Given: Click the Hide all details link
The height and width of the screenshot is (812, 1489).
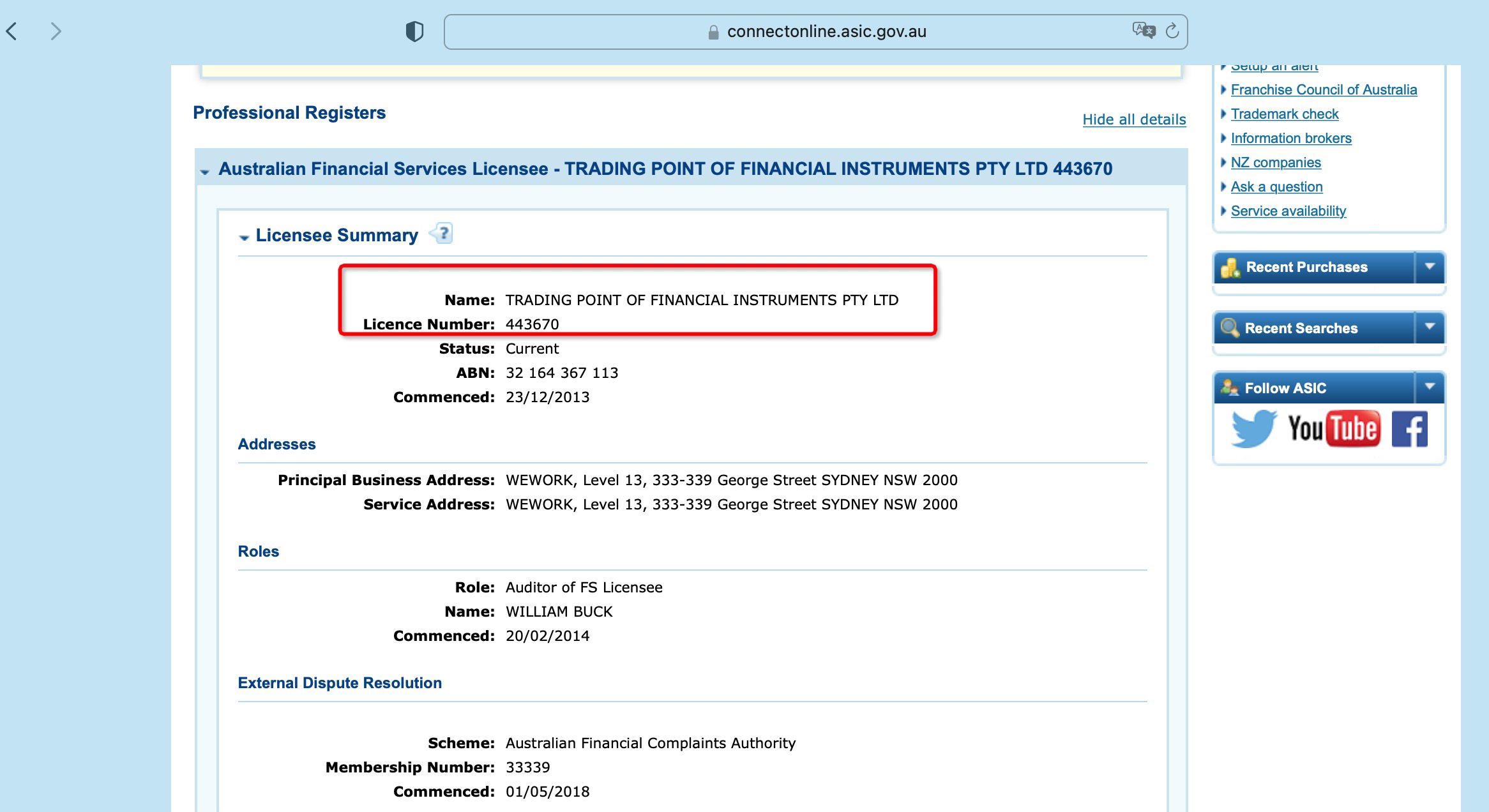Looking at the screenshot, I should [x=1134, y=119].
